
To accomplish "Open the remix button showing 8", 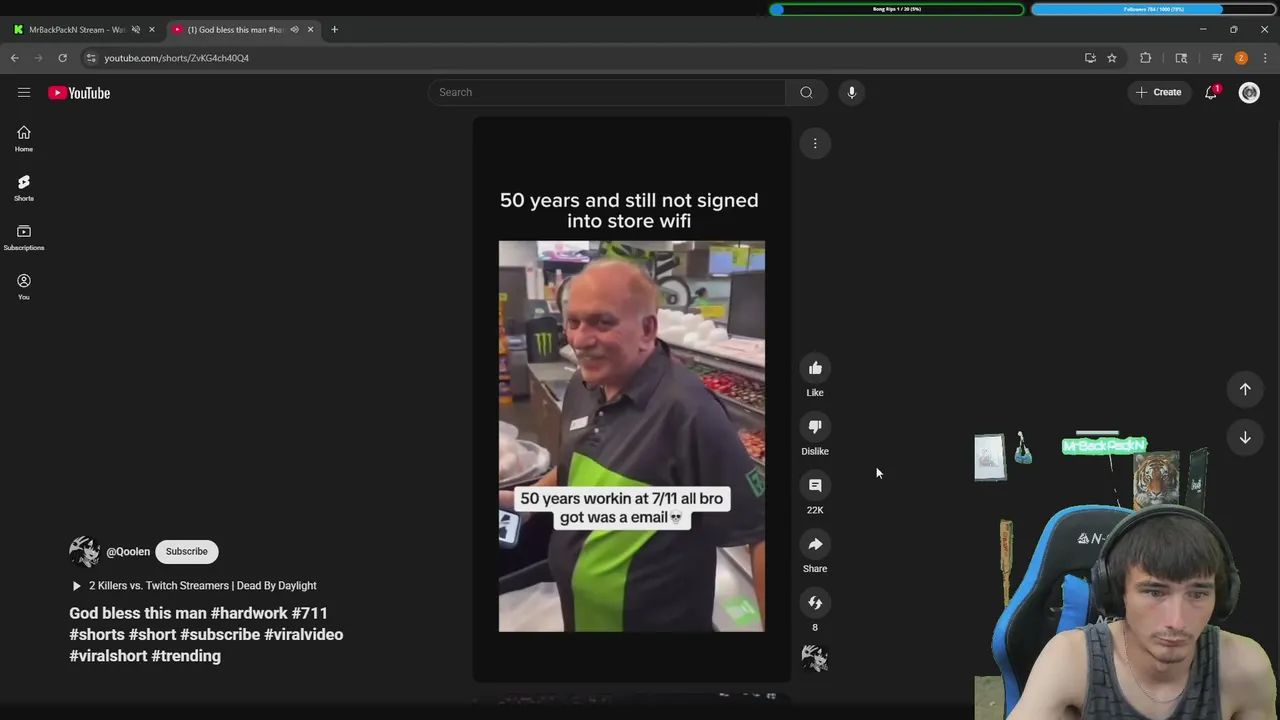I will [815, 603].
